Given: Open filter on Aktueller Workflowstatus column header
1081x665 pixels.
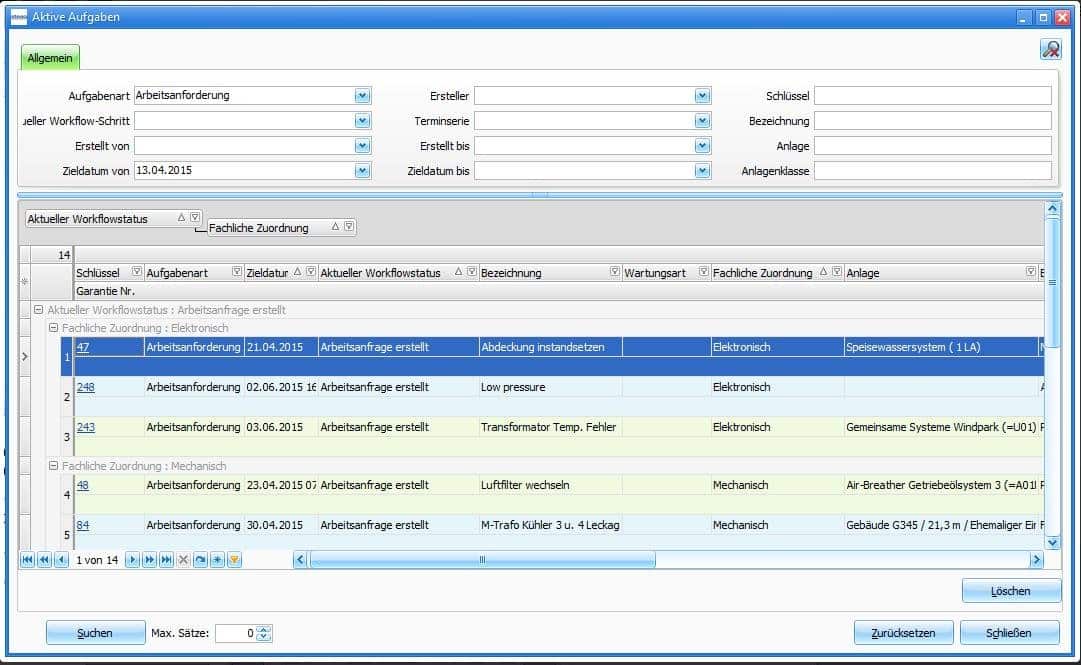Looking at the screenshot, I should (x=472, y=272).
